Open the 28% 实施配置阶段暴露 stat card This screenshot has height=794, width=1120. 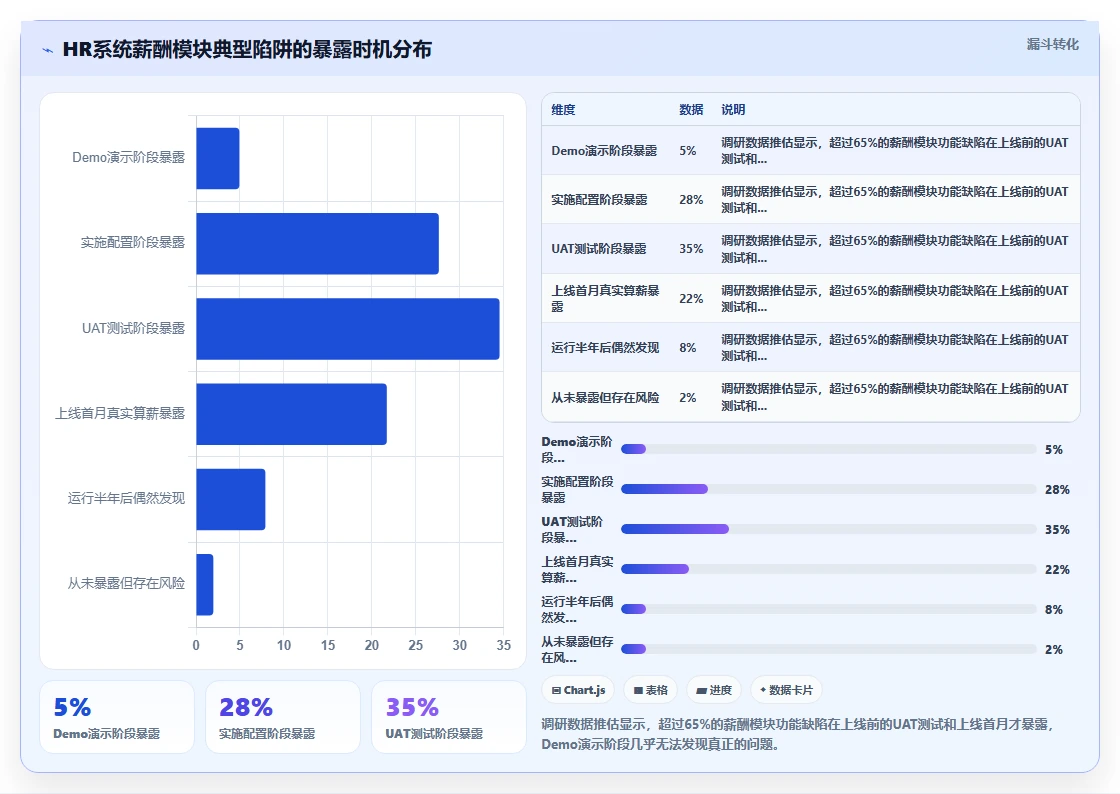(283, 717)
